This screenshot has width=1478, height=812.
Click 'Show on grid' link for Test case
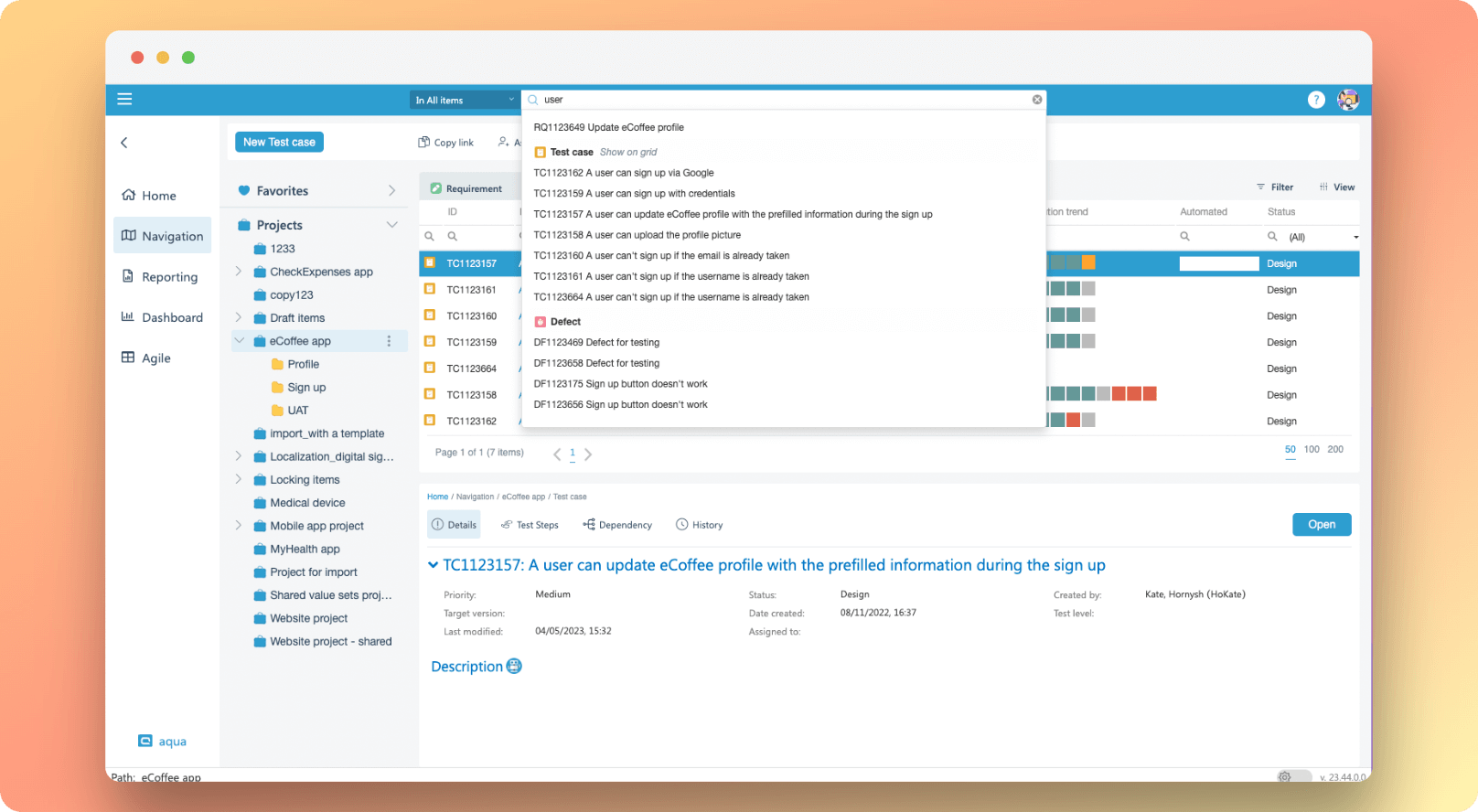pyautogui.click(x=628, y=153)
